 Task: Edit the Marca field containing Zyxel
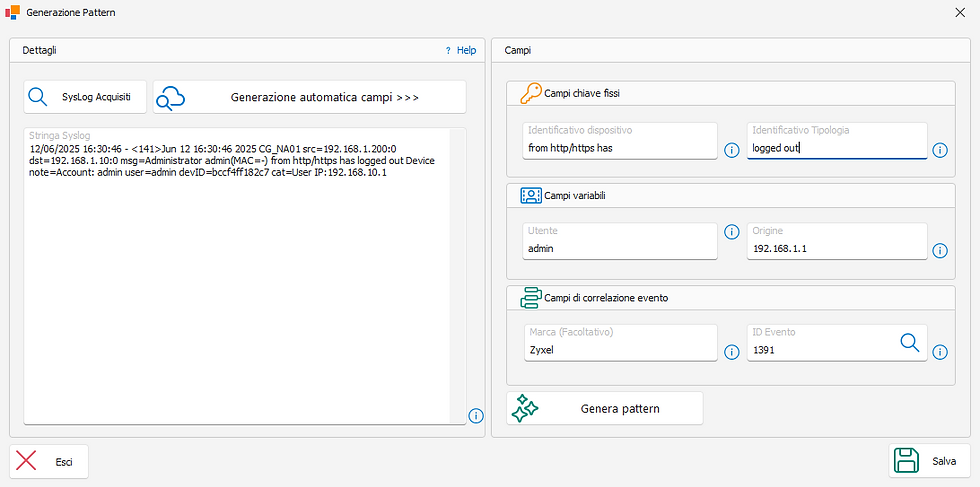pyautogui.click(x=620, y=343)
